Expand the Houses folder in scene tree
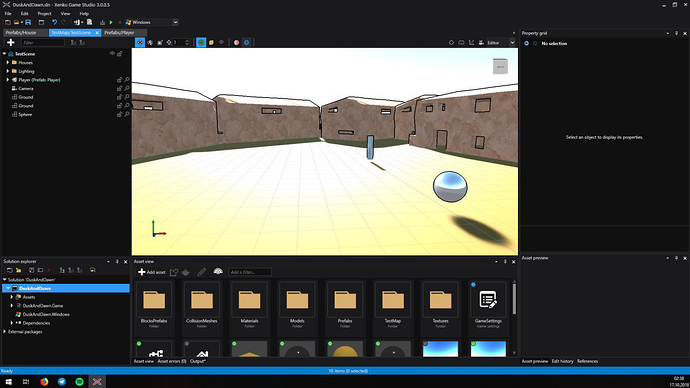 pyautogui.click(x=7, y=62)
